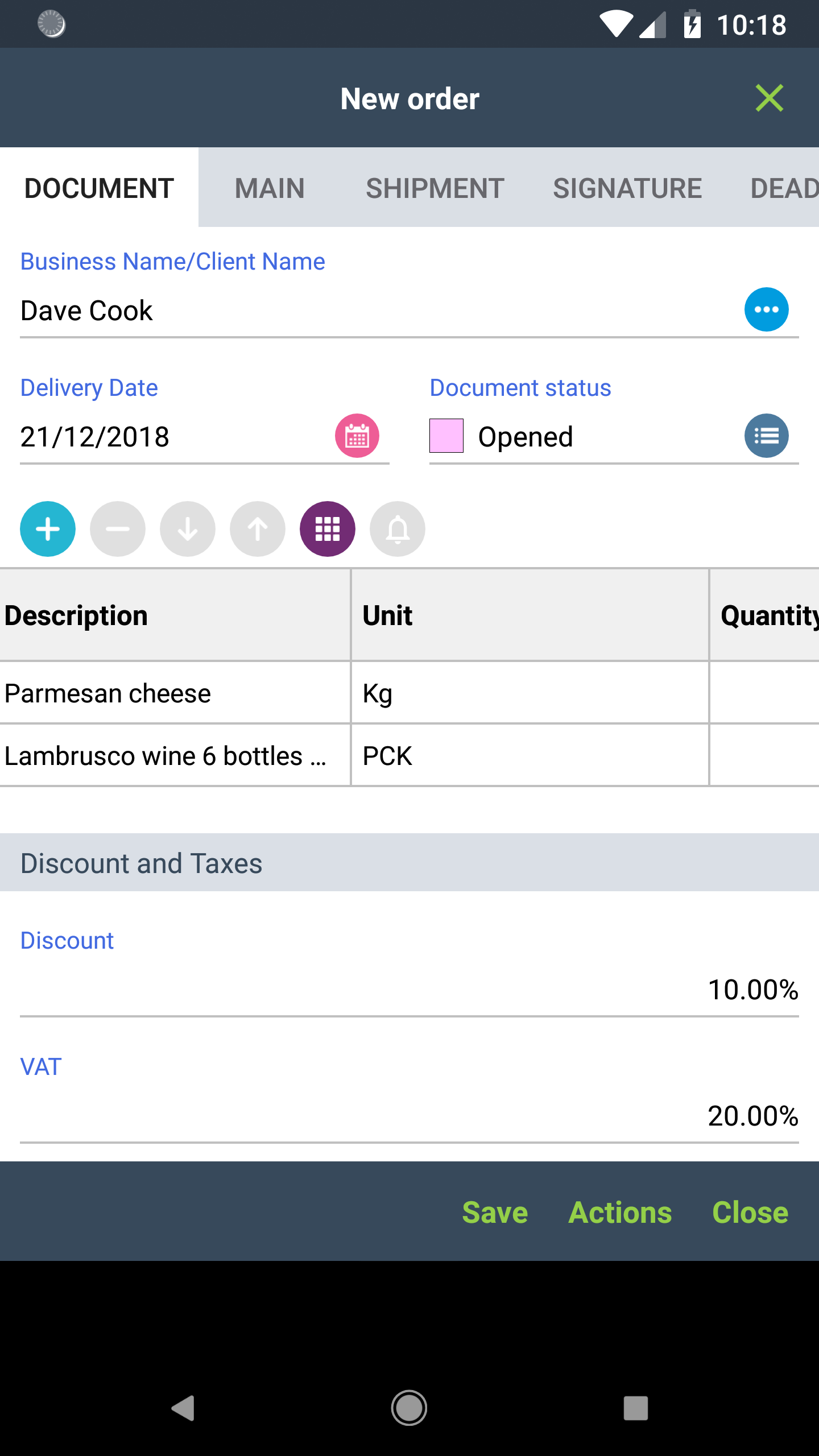Open the pink delivery date calendar icon
Screen dimensions: 819x1456
[x=357, y=436]
